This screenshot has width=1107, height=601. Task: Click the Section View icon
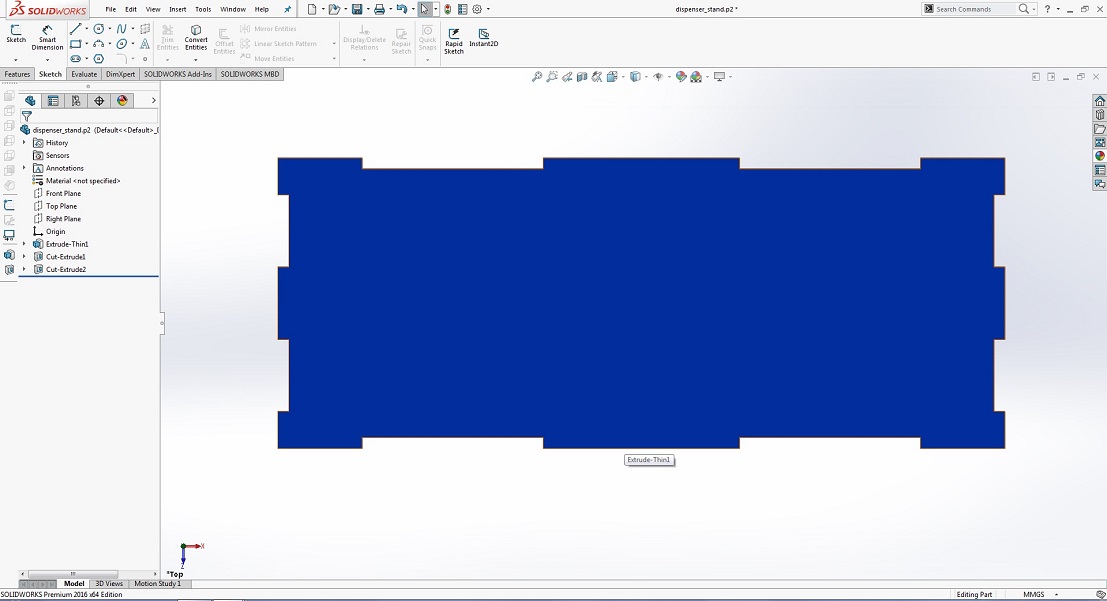pos(582,76)
